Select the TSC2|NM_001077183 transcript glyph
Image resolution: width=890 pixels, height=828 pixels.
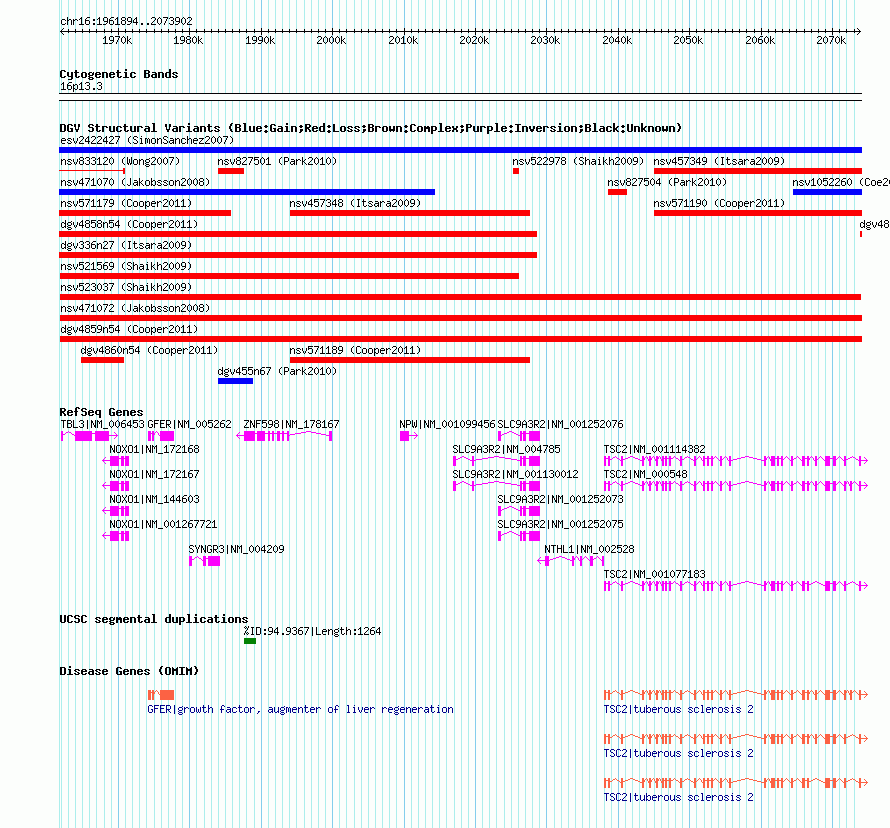click(736, 586)
